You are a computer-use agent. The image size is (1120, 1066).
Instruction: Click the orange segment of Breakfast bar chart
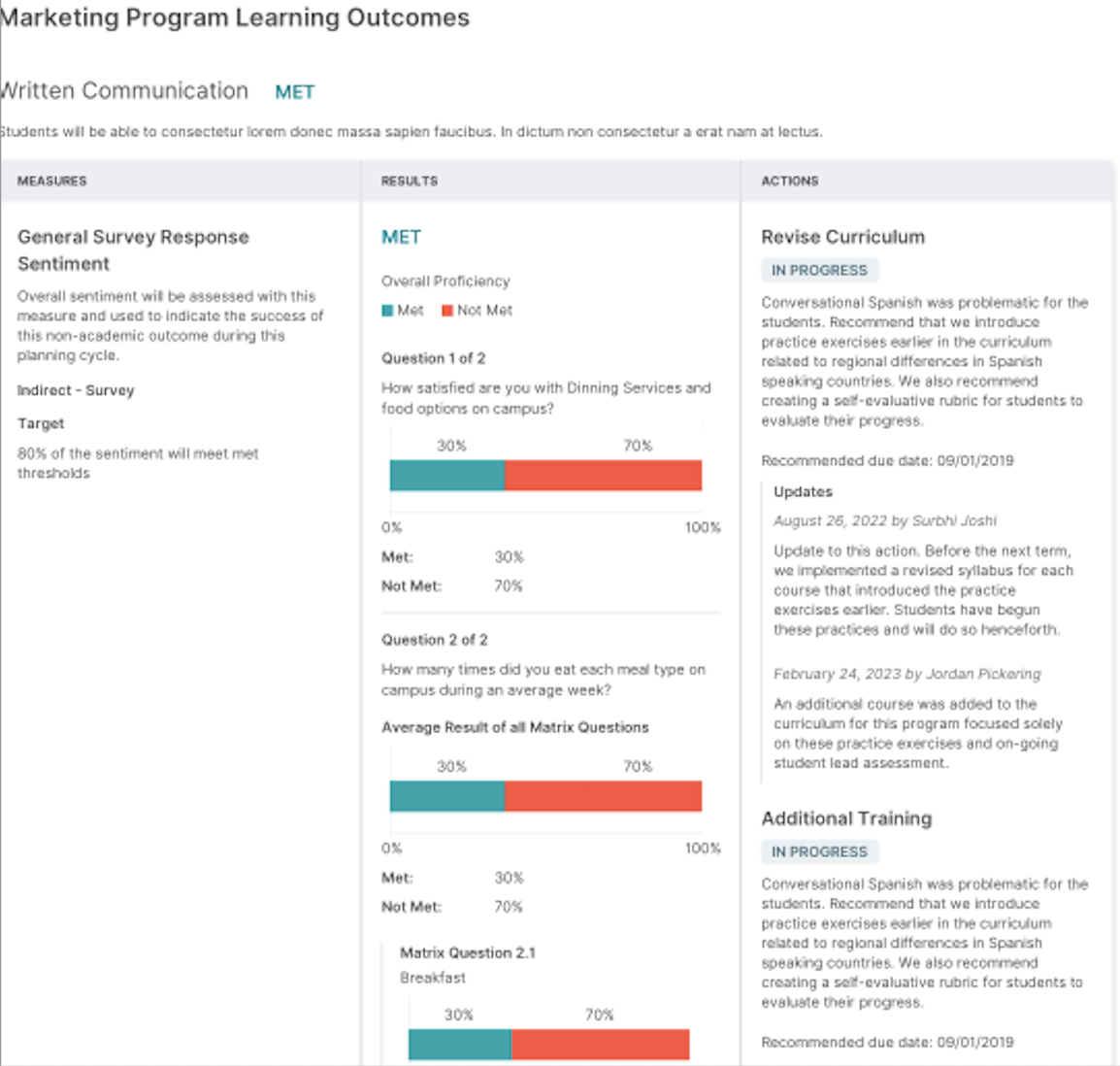point(600,1045)
